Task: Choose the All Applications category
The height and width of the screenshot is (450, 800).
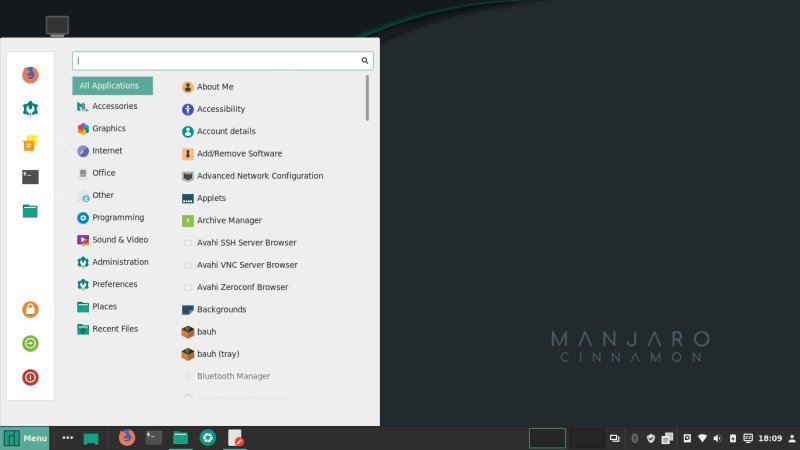Action: [112, 86]
